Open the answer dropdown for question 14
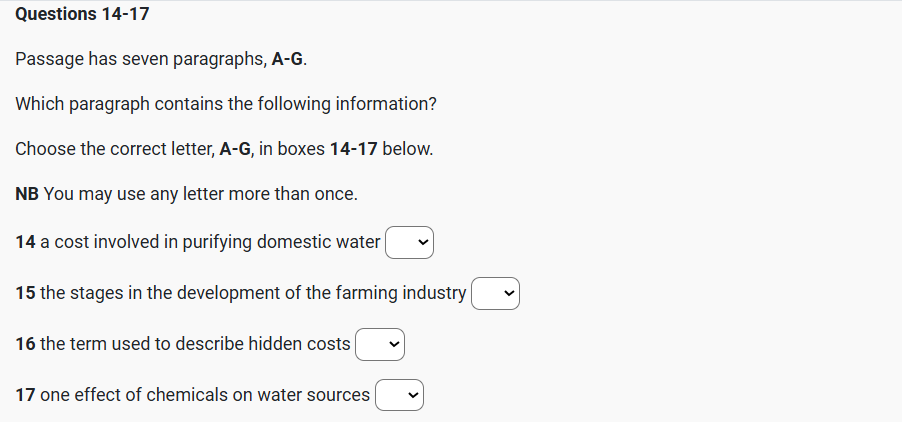Screen dimensions: 902x422 click(410, 242)
